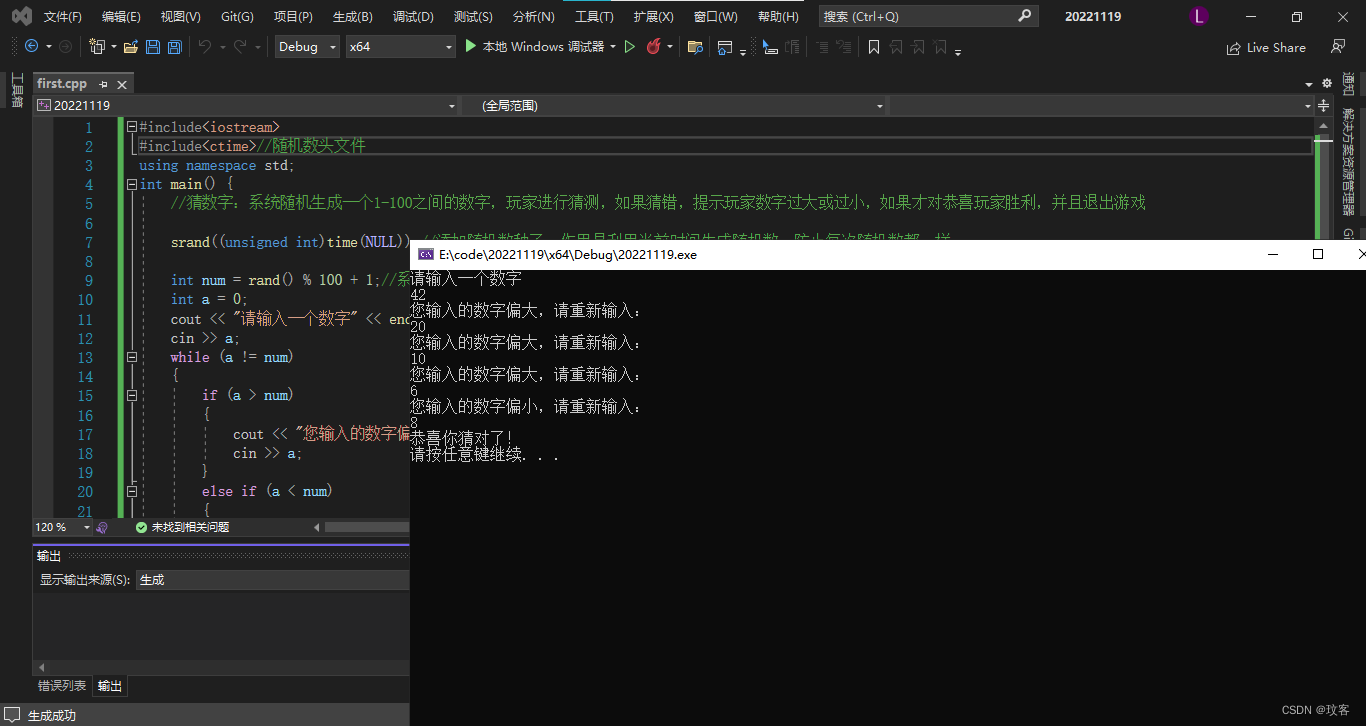
Task: Collapse the while loop fold on line 13
Action: (132, 357)
